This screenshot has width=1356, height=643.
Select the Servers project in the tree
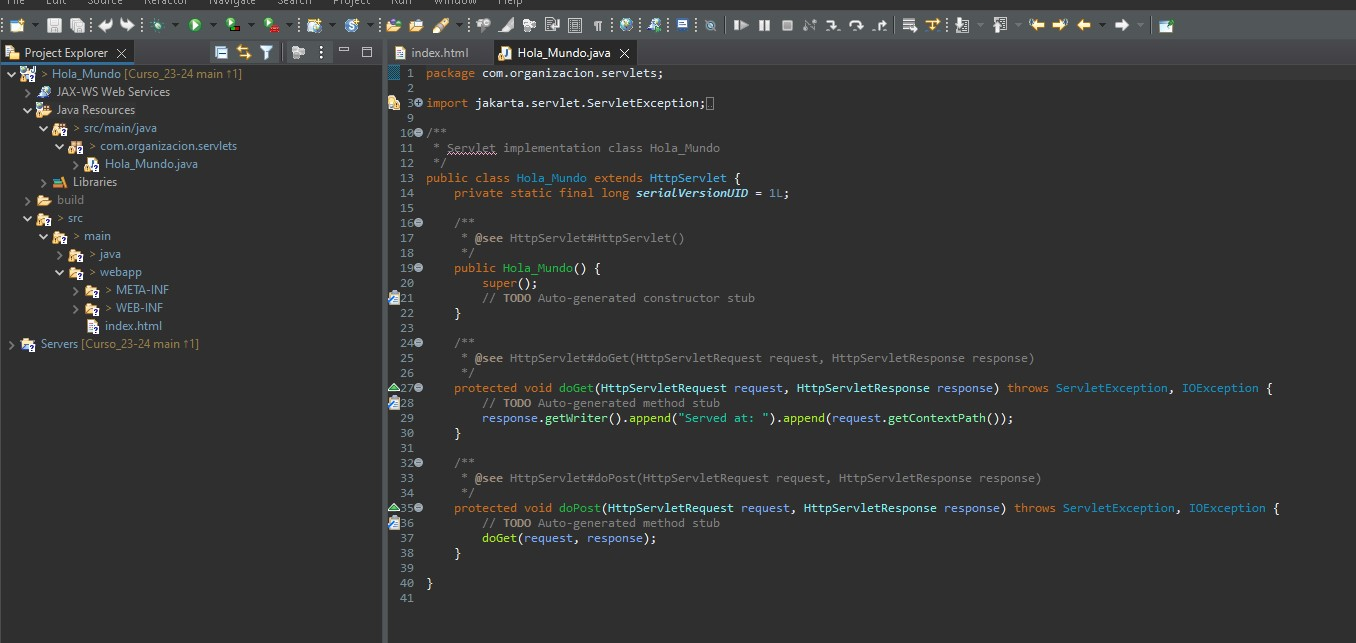[58, 344]
